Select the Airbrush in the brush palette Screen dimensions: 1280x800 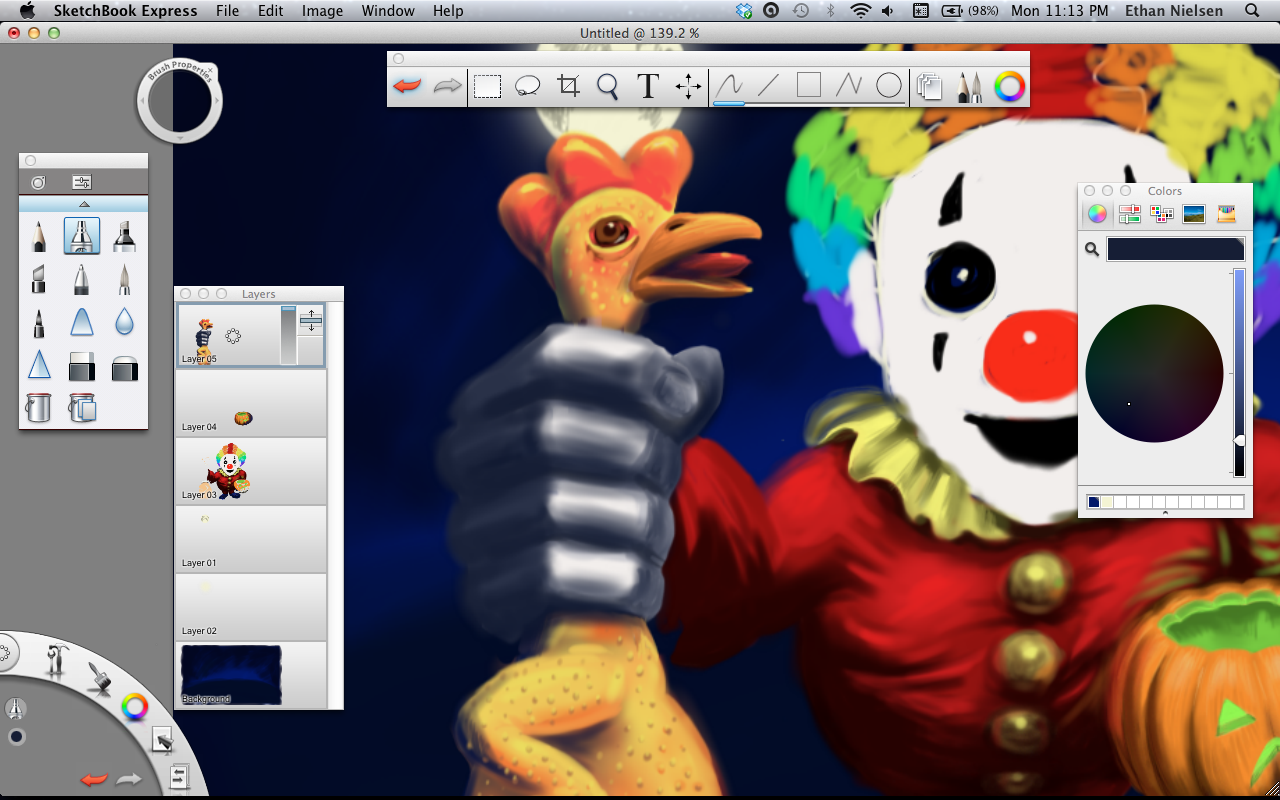82,236
